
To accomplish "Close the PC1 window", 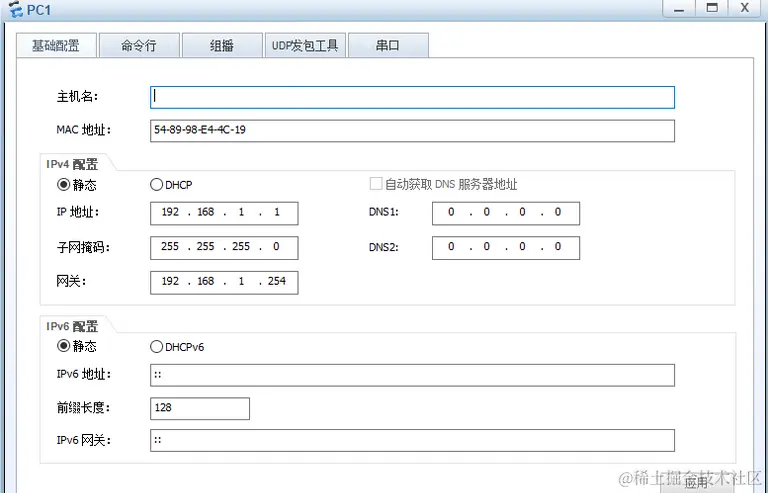I will click(x=744, y=8).
